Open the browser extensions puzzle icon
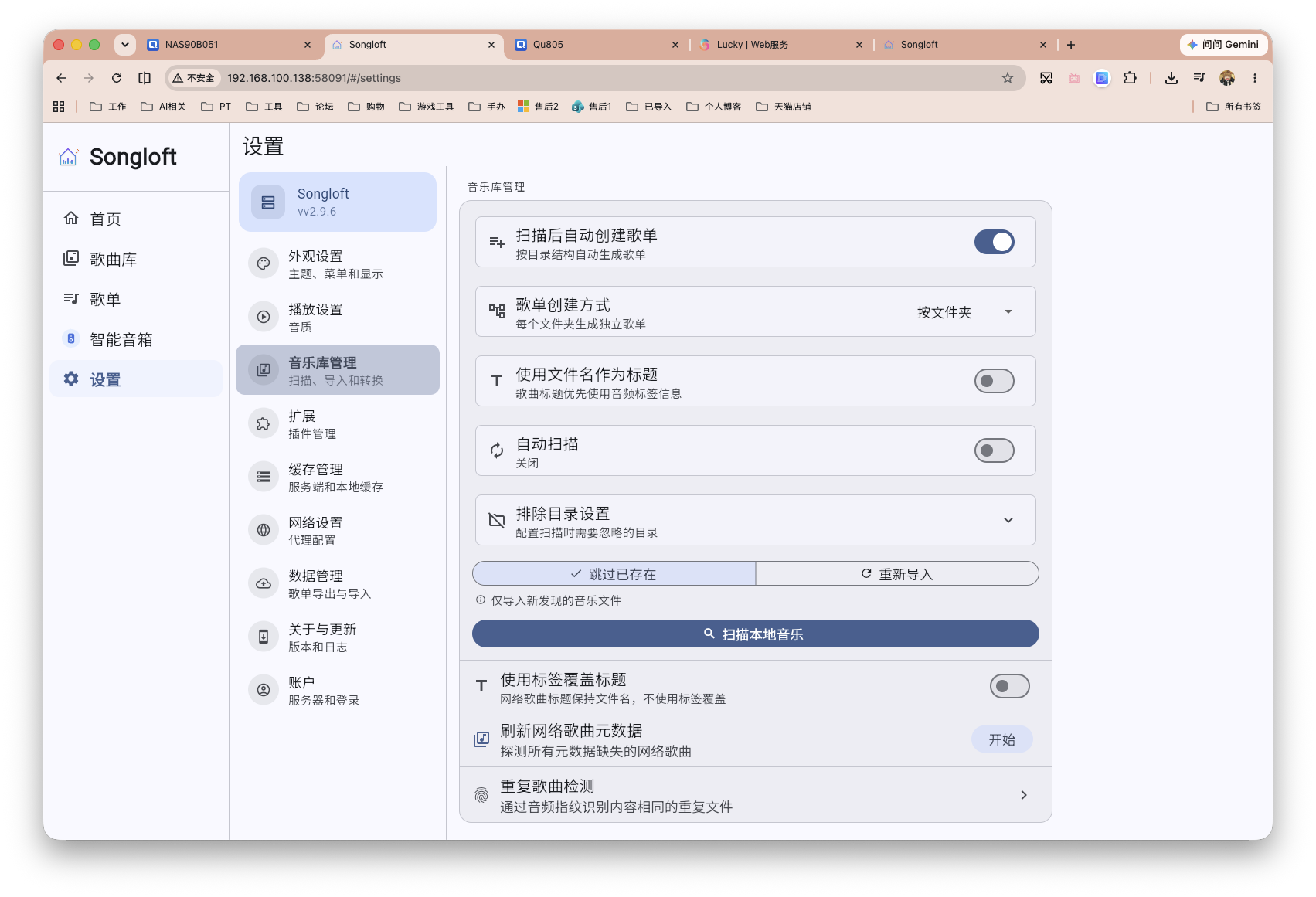 pyautogui.click(x=1130, y=78)
